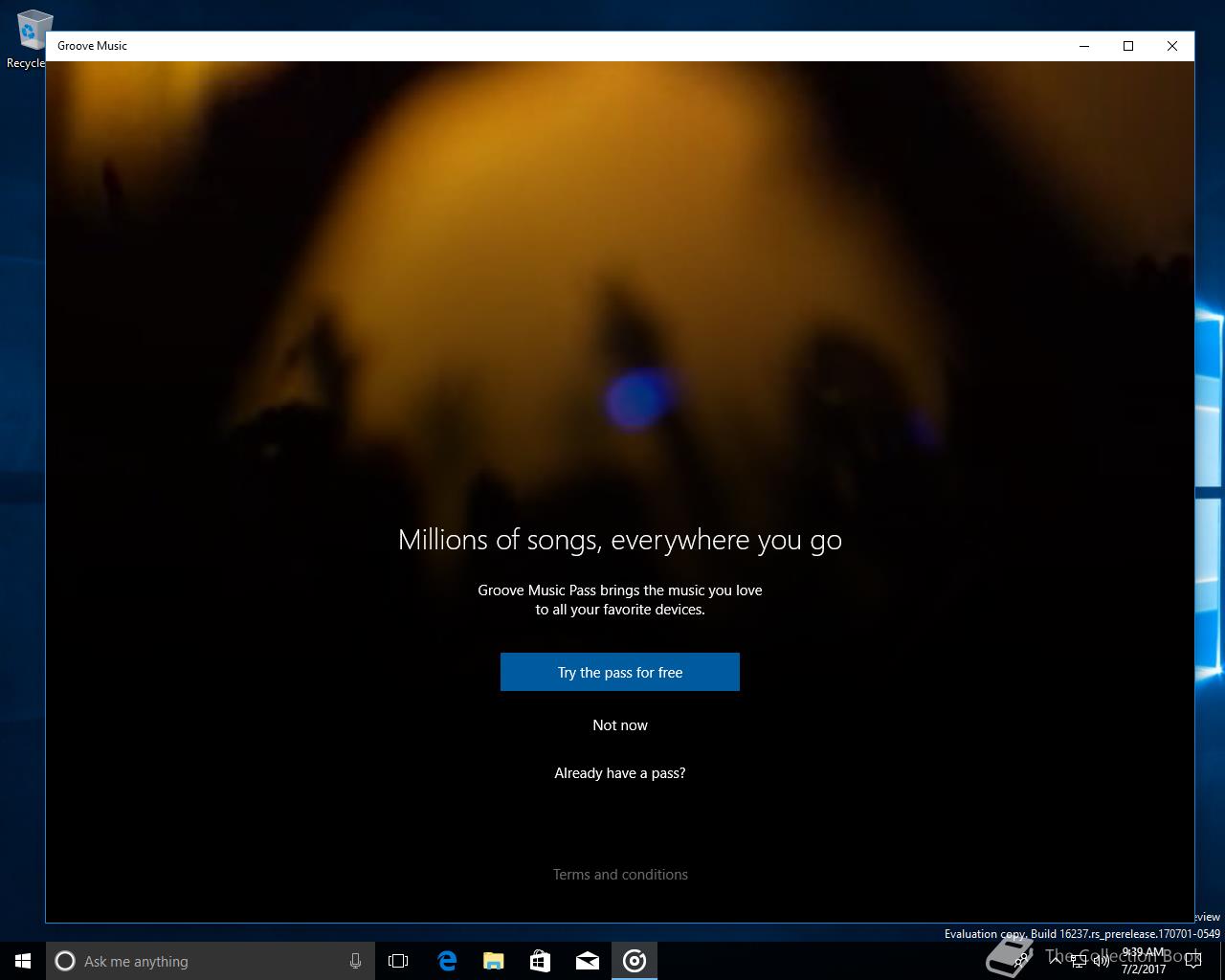Open File Explorer from the taskbar
This screenshot has height=980, width=1225.
pyautogui.click(x=493, y=961)
